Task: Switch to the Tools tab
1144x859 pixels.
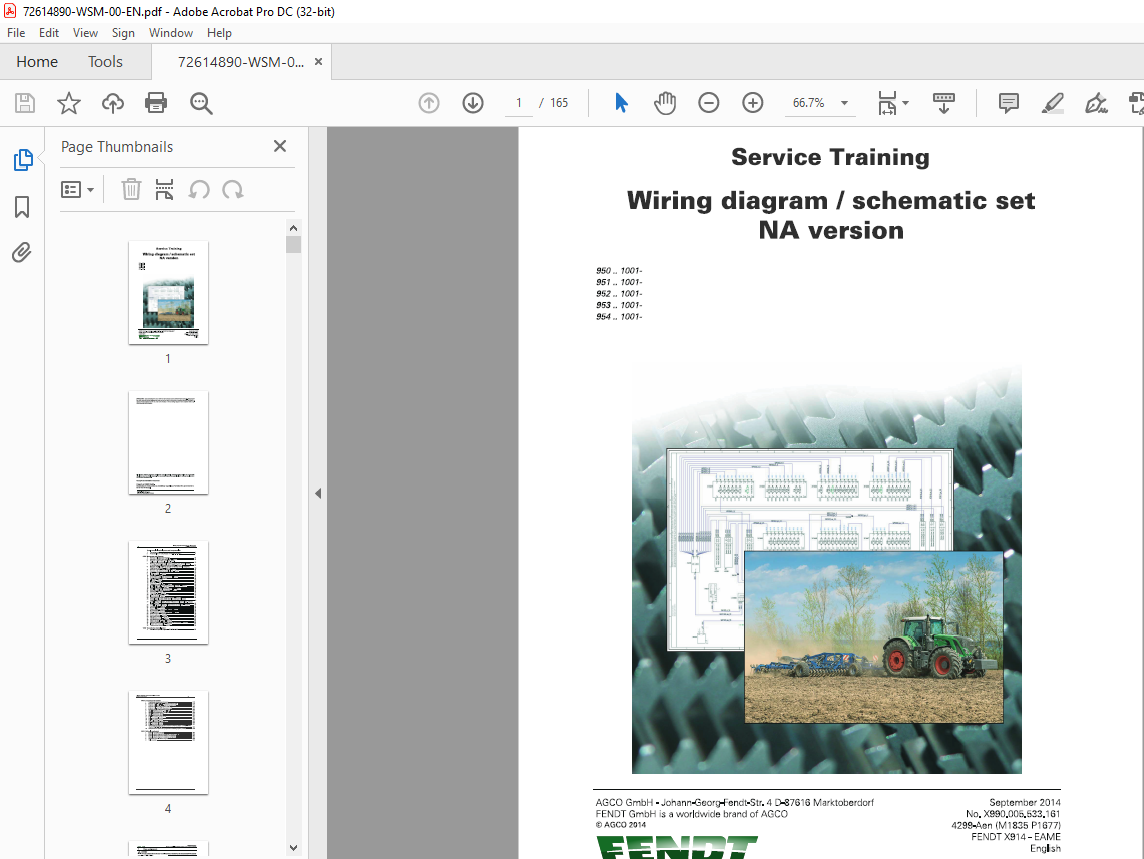Action: 105,62
